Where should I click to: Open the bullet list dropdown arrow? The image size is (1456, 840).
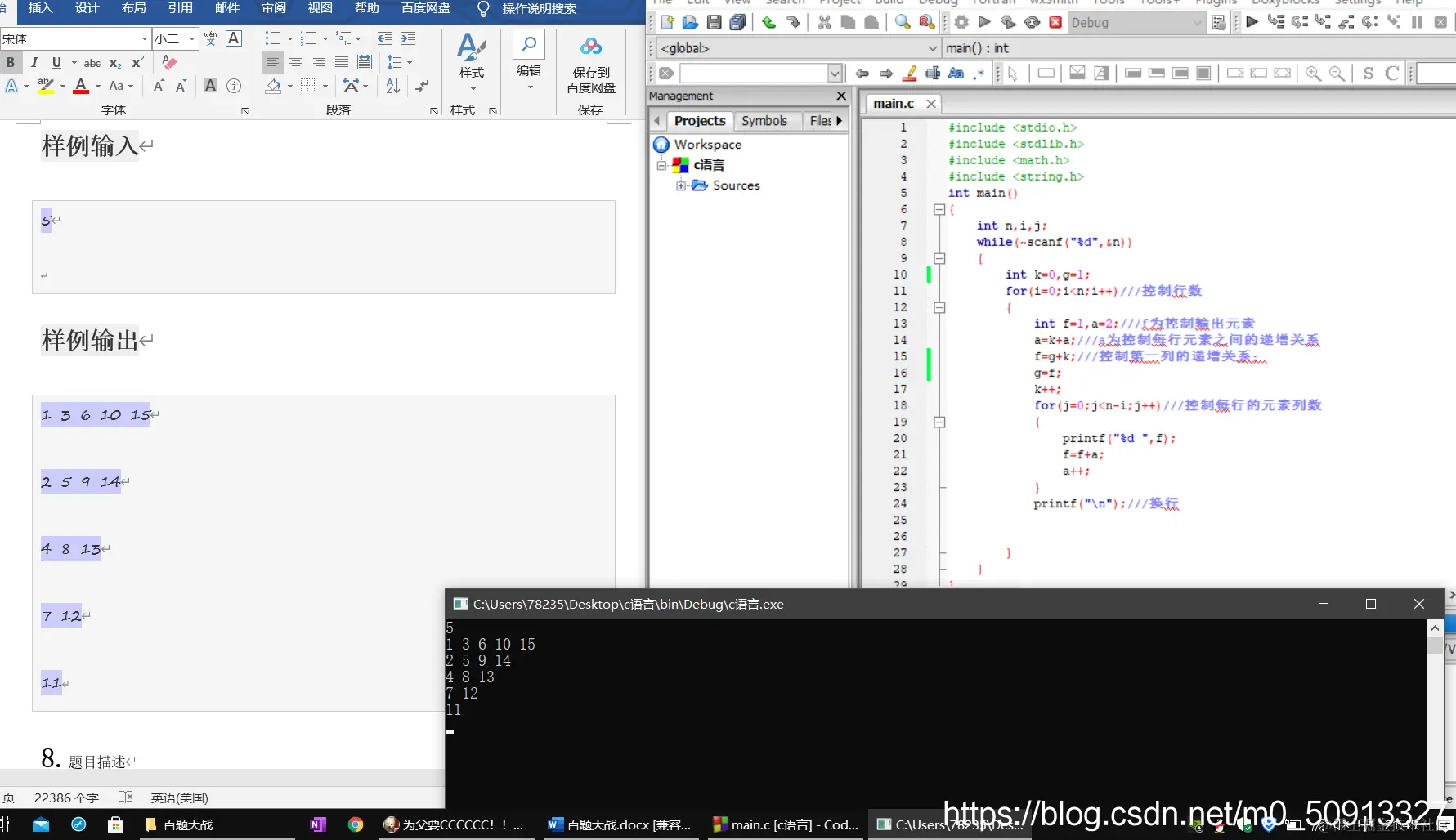coord(289,38)
